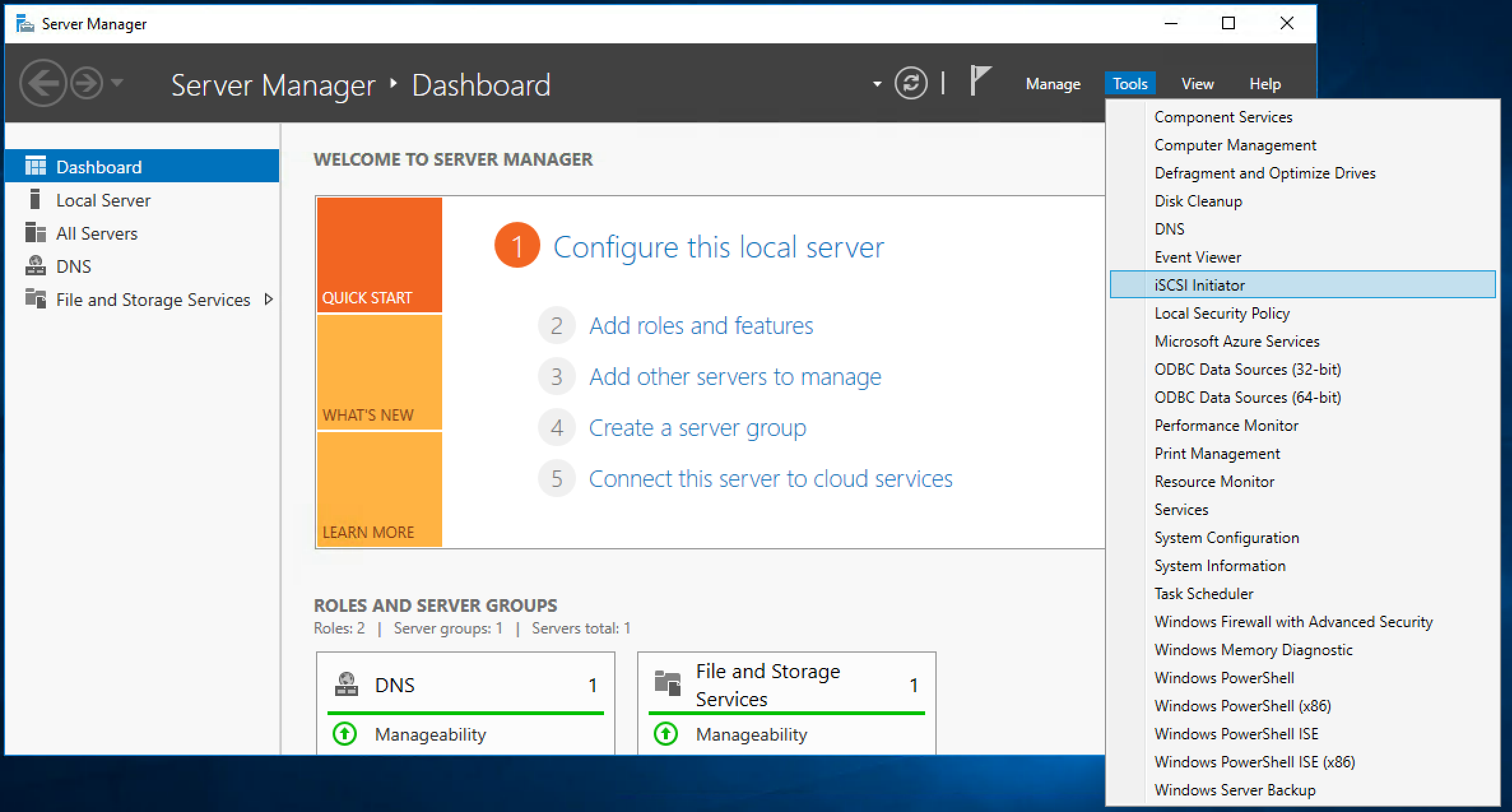Click the File and Storage Services sidebar icon

point(36,298)
